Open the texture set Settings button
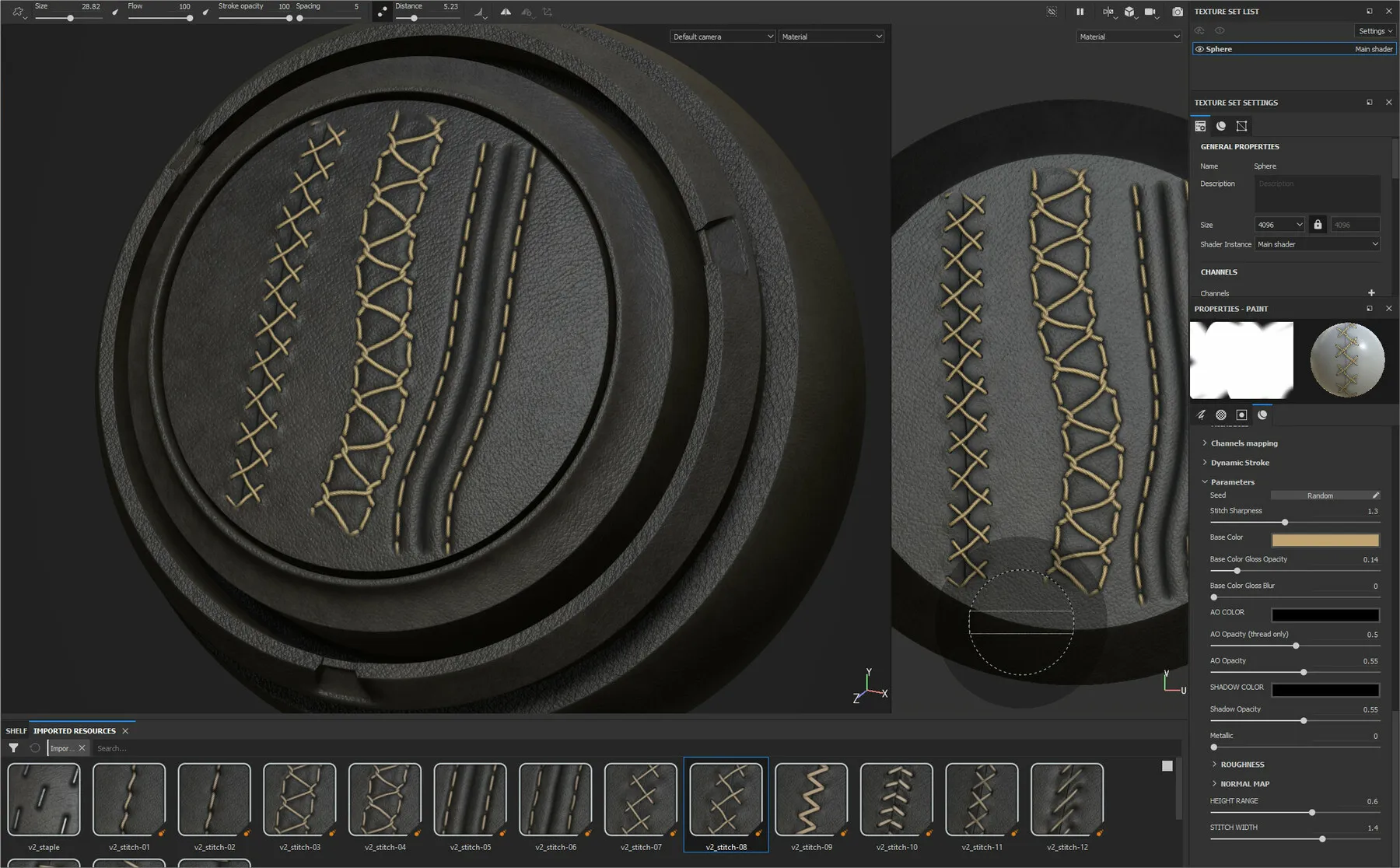The height and width of the screenshot is (868, 1400). coord(1374,31)
